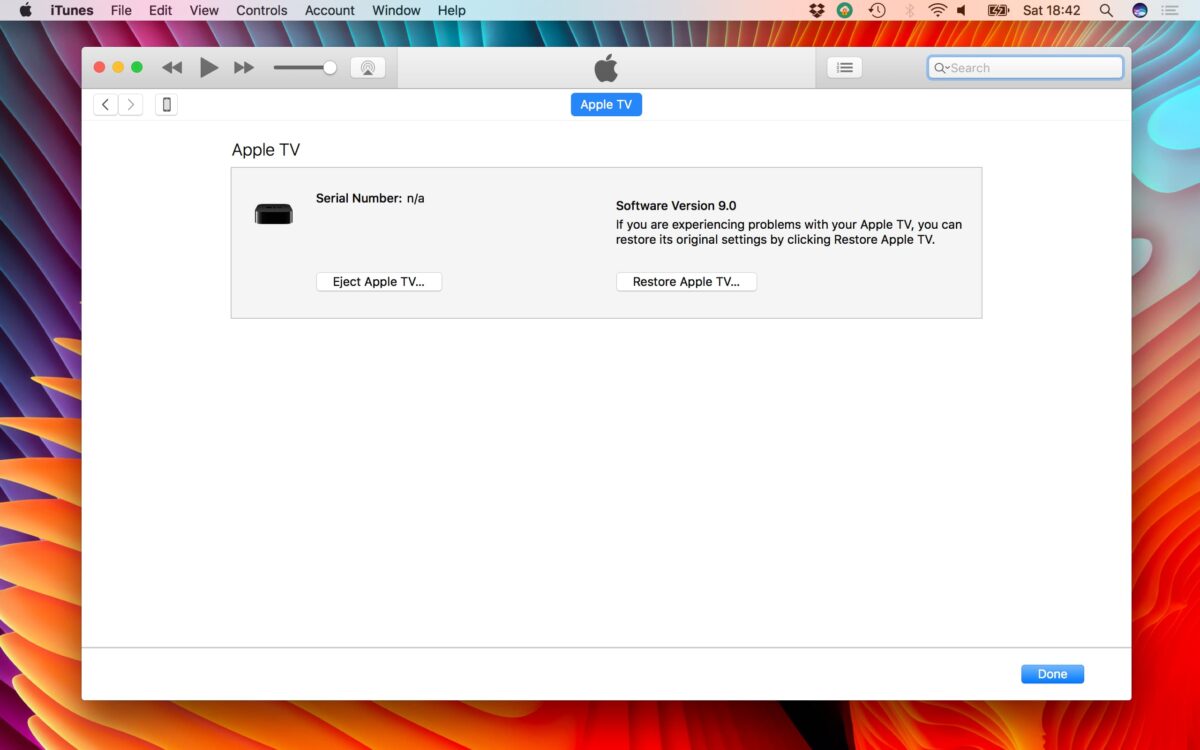The image size is (1200, 750).
Task: Go back with the left chevron
Action: point(106,105)
